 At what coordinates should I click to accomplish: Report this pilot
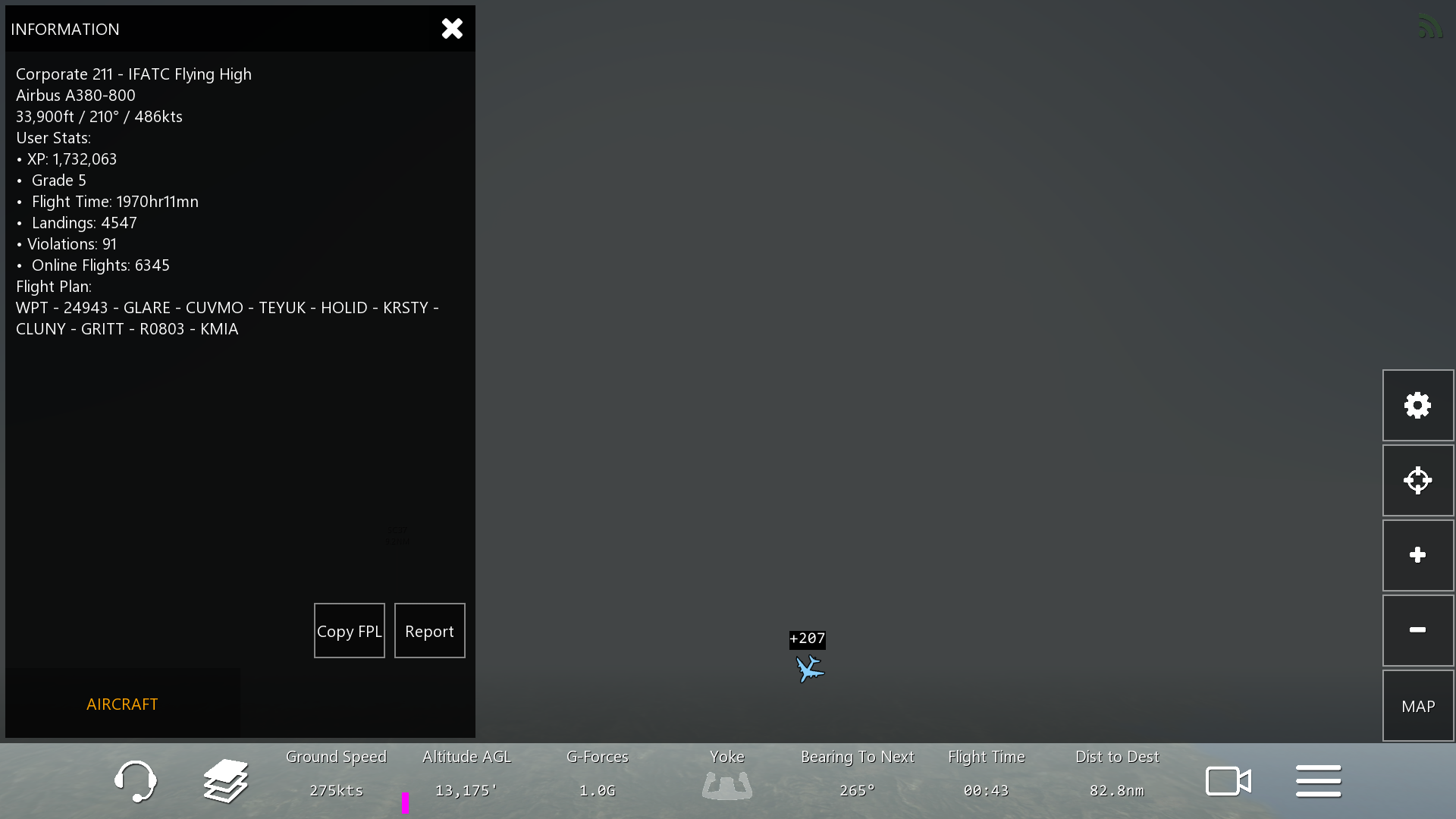click(429, 631)
